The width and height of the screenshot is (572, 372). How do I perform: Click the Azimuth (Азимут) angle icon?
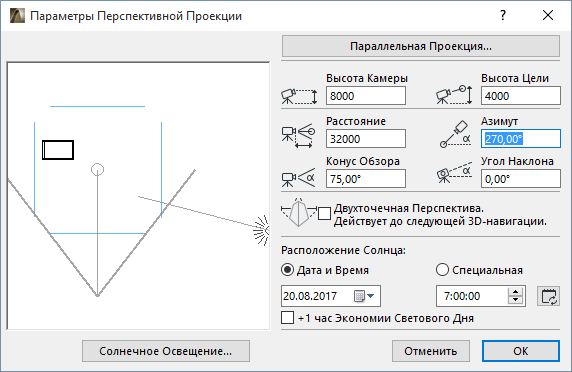click(x=455, y=134)
